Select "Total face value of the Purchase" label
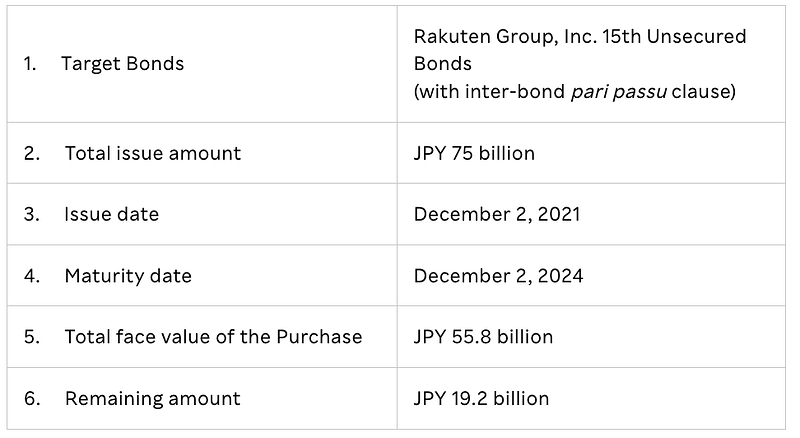The image size is (800, 438). pyautogui.click(x=213, y=337)
